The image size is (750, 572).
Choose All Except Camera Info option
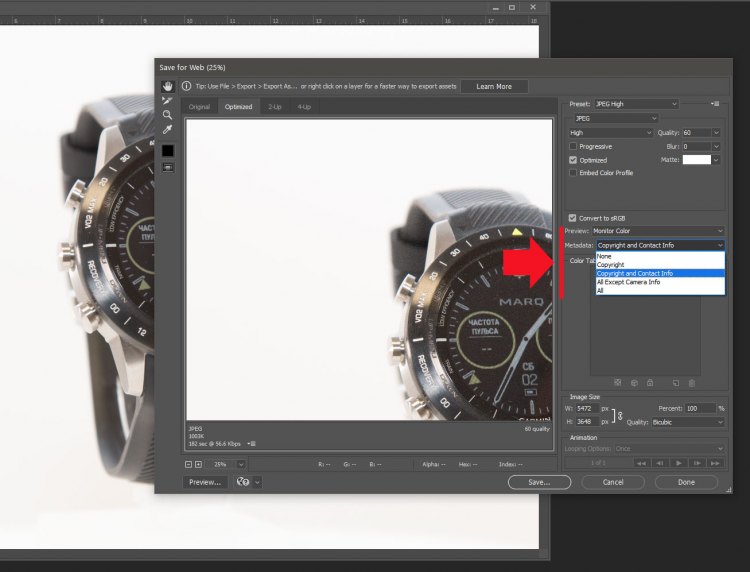[x=660, y=282]
